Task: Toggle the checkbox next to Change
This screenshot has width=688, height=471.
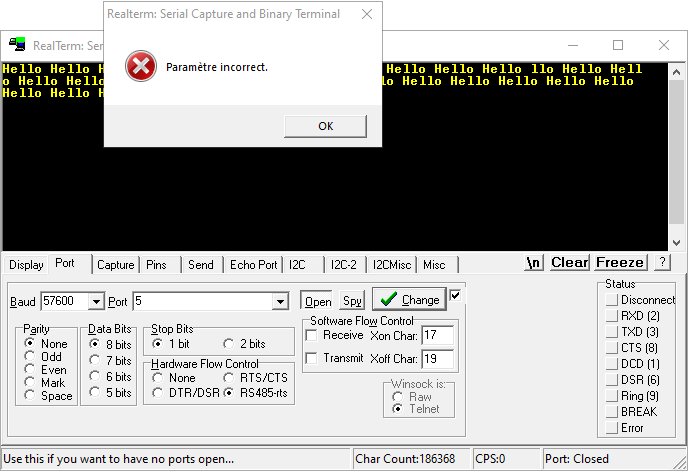Action: point(455,295)
